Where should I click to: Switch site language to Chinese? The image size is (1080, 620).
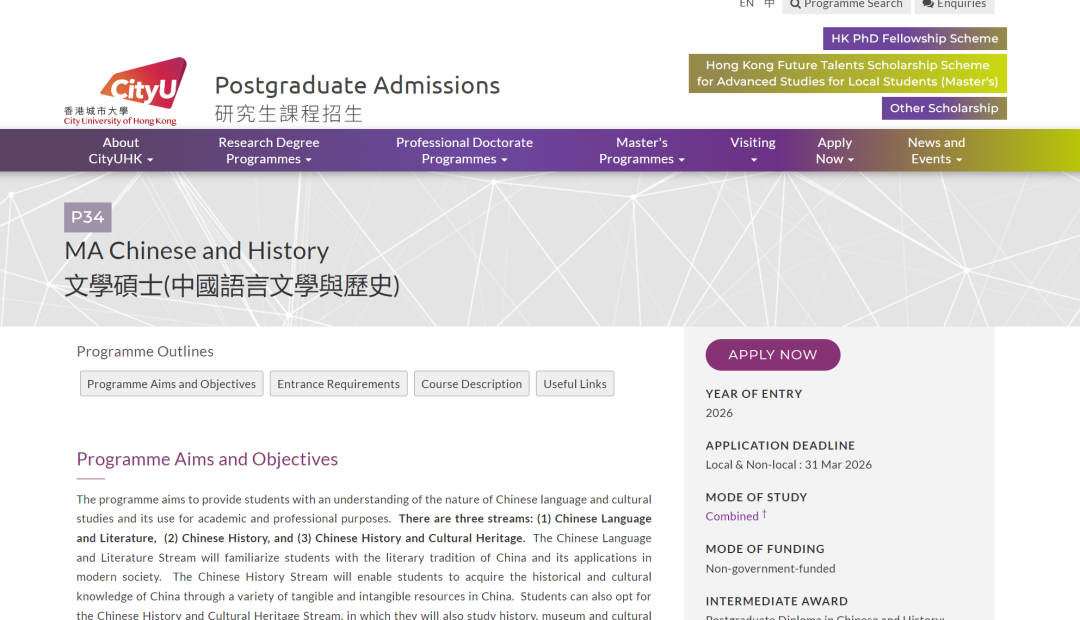768,4
